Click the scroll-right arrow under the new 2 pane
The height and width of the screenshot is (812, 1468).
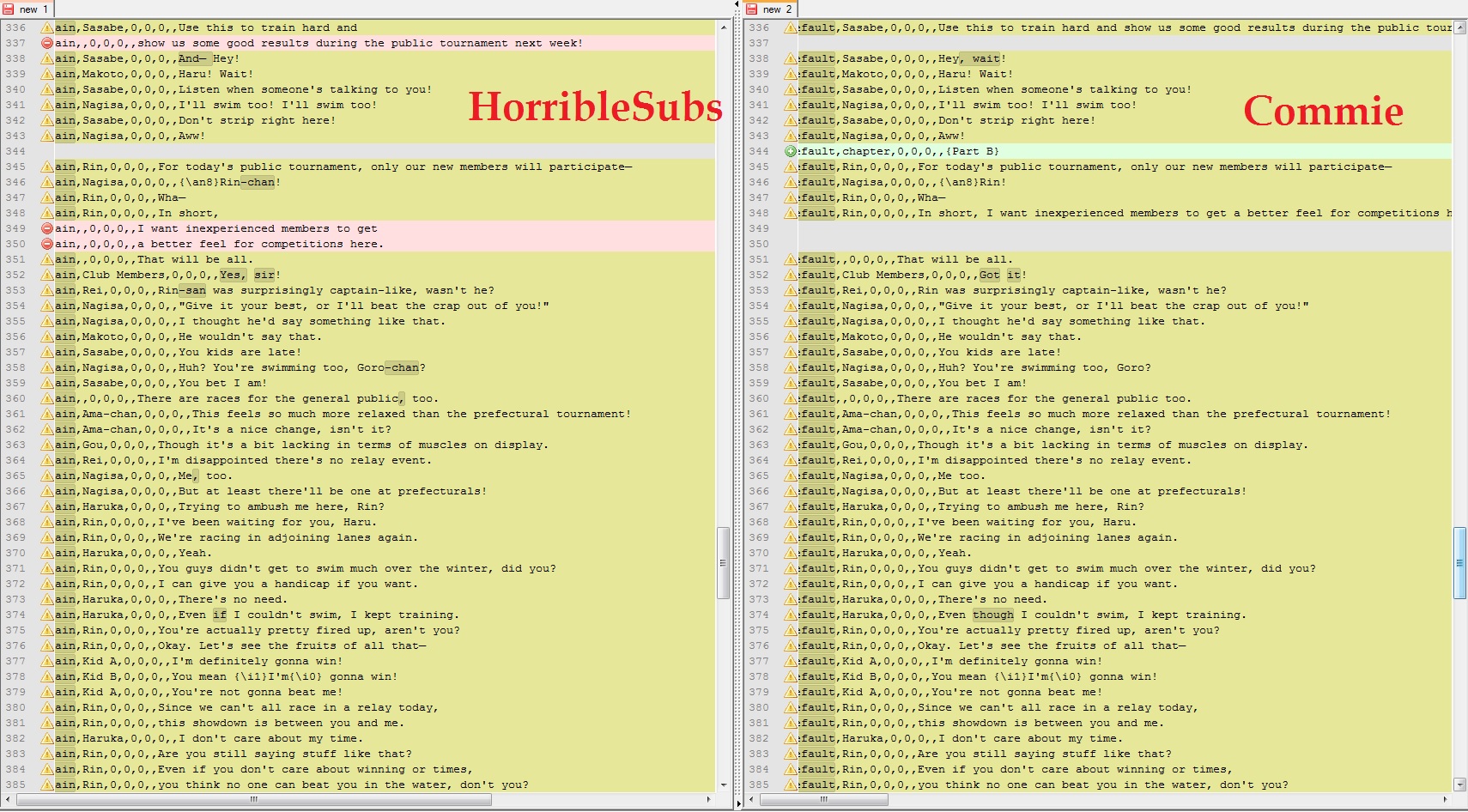(1446, 799)
